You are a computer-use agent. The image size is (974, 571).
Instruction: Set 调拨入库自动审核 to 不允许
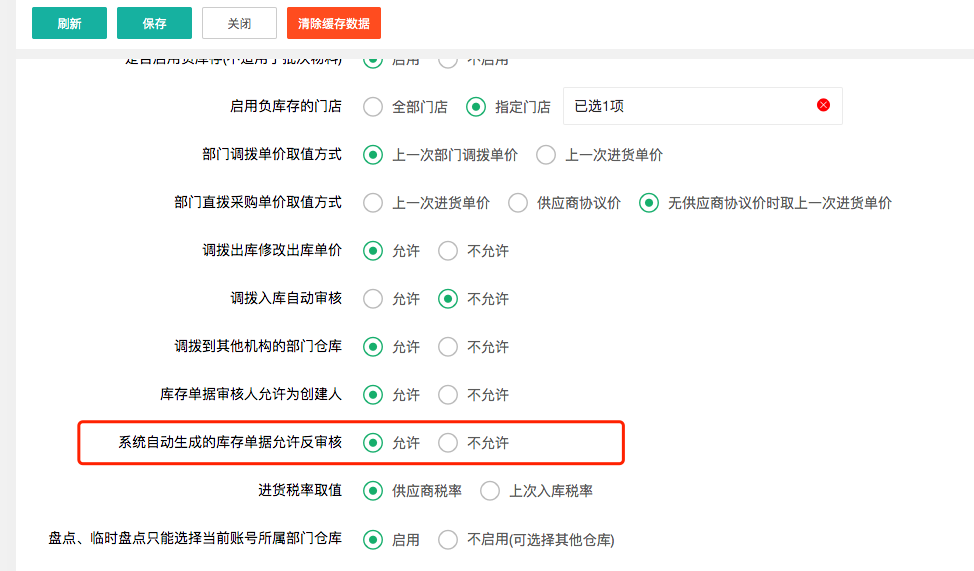(448, 299)
